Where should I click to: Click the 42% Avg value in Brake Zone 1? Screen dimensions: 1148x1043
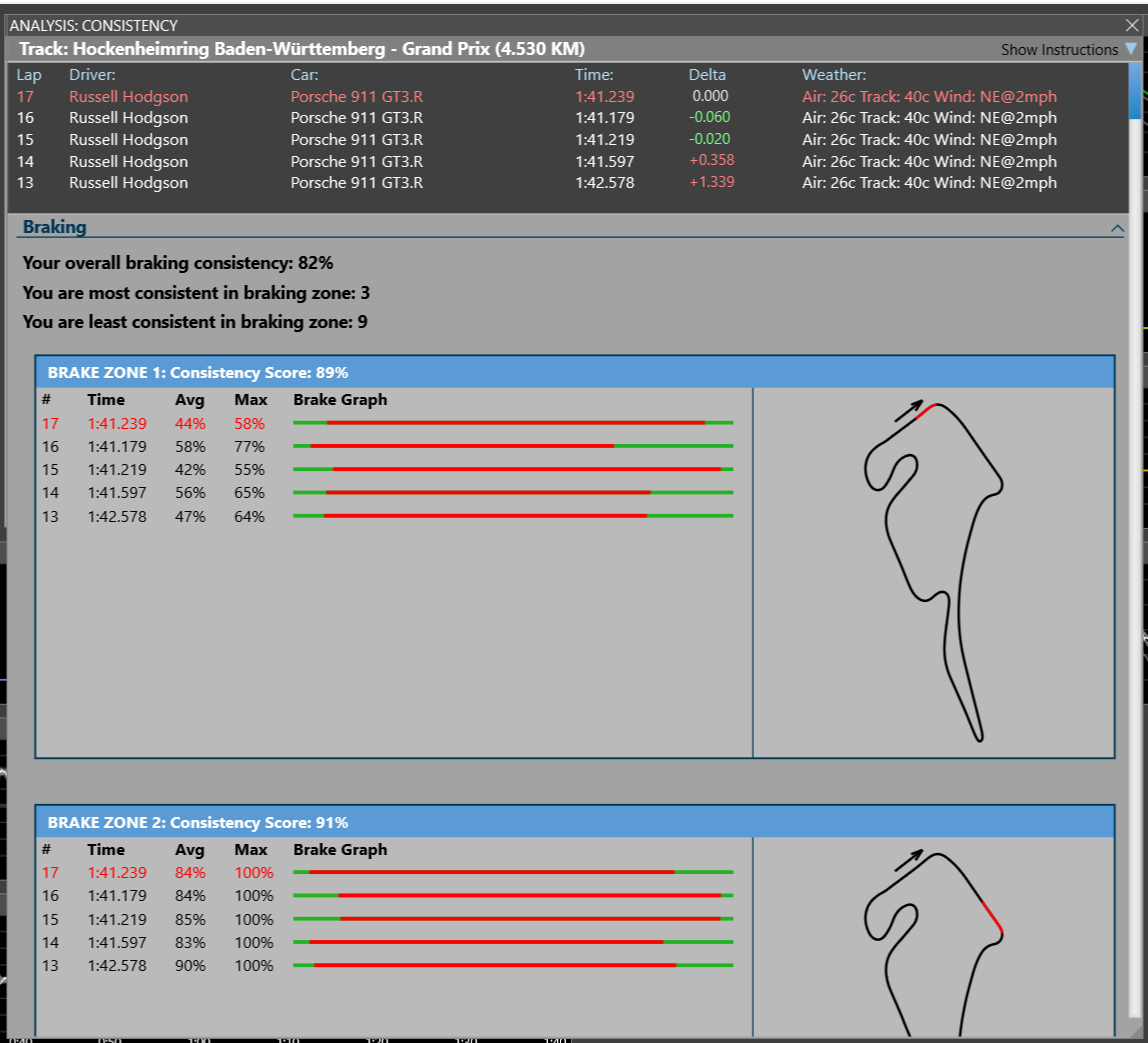point(190,470)
